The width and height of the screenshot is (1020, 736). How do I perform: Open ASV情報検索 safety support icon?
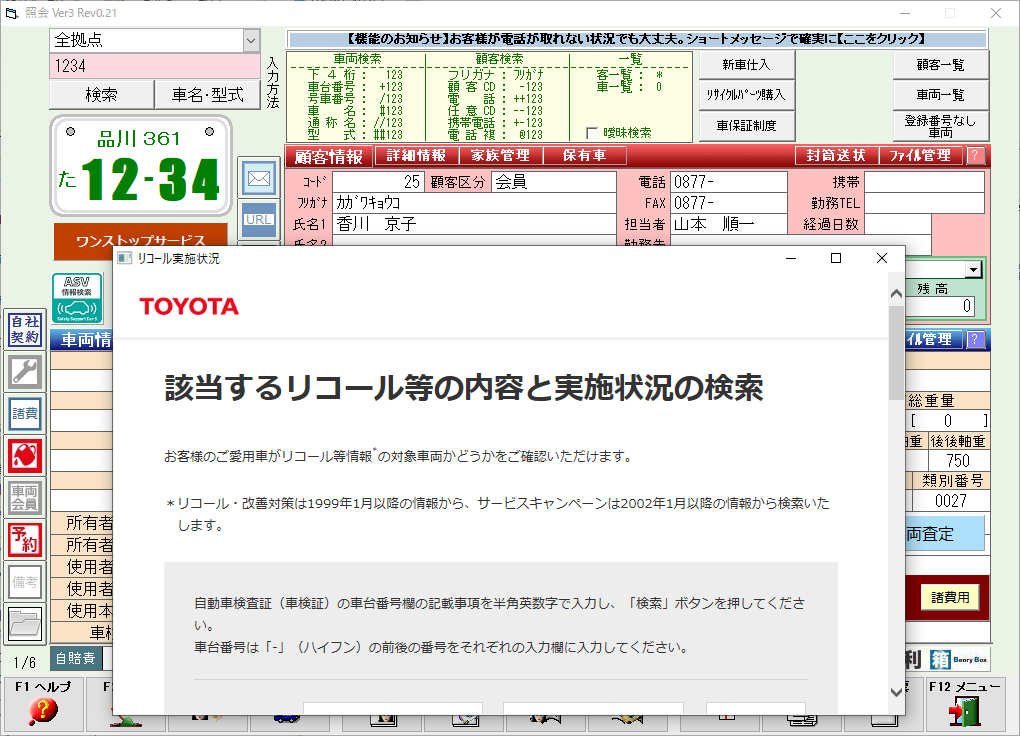[x=77, y=298]
